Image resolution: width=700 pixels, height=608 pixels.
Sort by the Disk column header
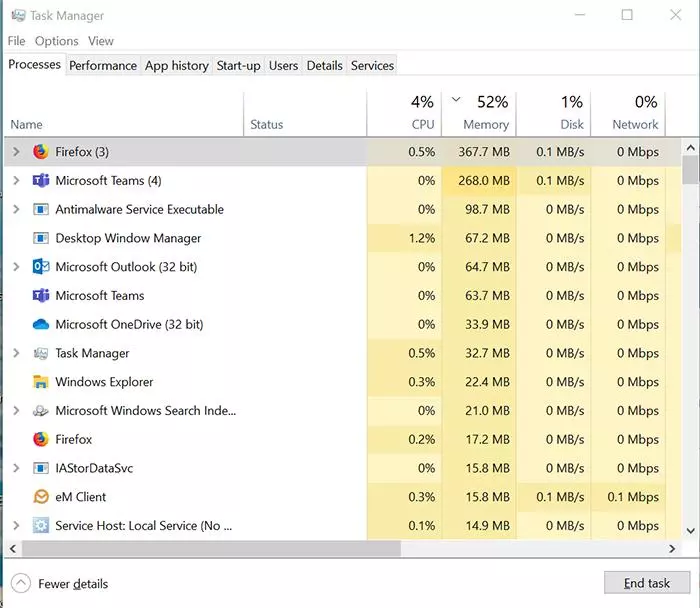pos(554,114)
